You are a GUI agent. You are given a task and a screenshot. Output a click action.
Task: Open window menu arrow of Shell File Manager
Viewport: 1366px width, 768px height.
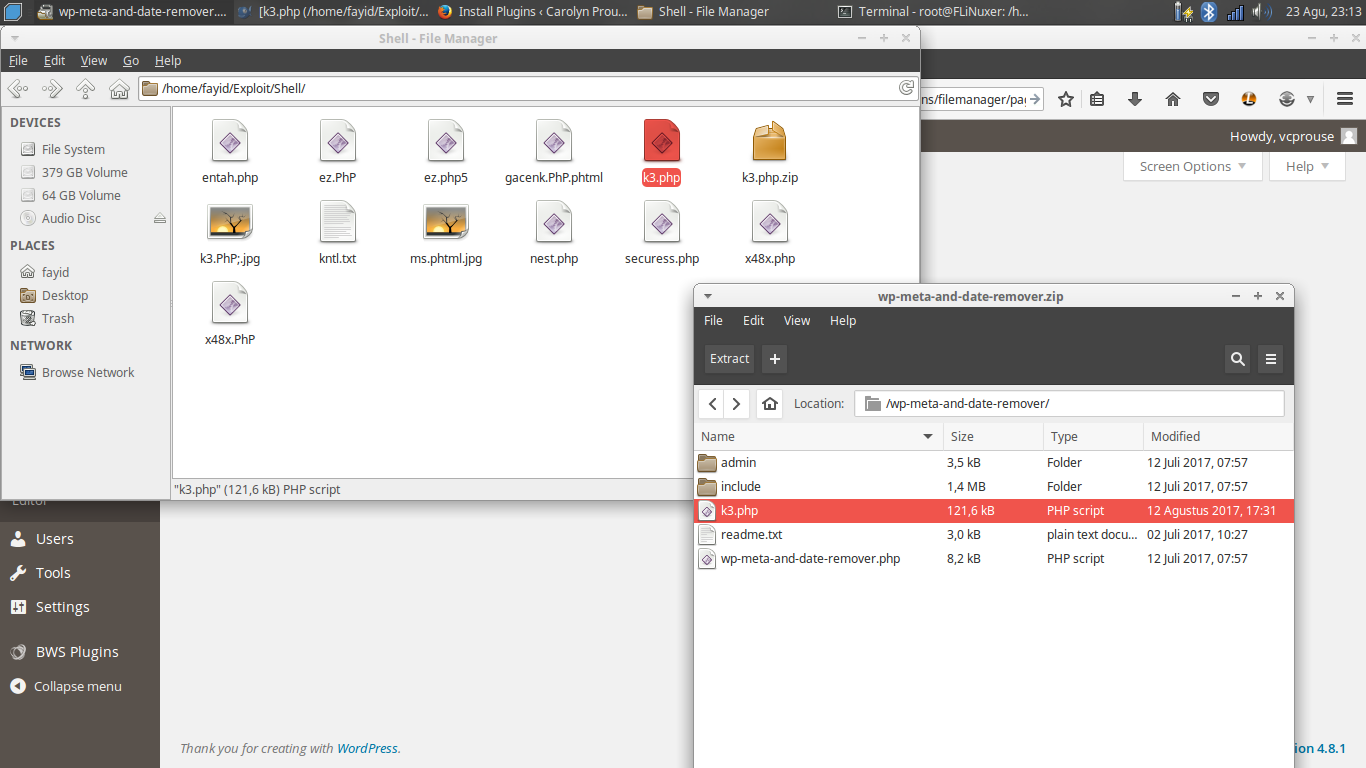click(x=15, y=38)
